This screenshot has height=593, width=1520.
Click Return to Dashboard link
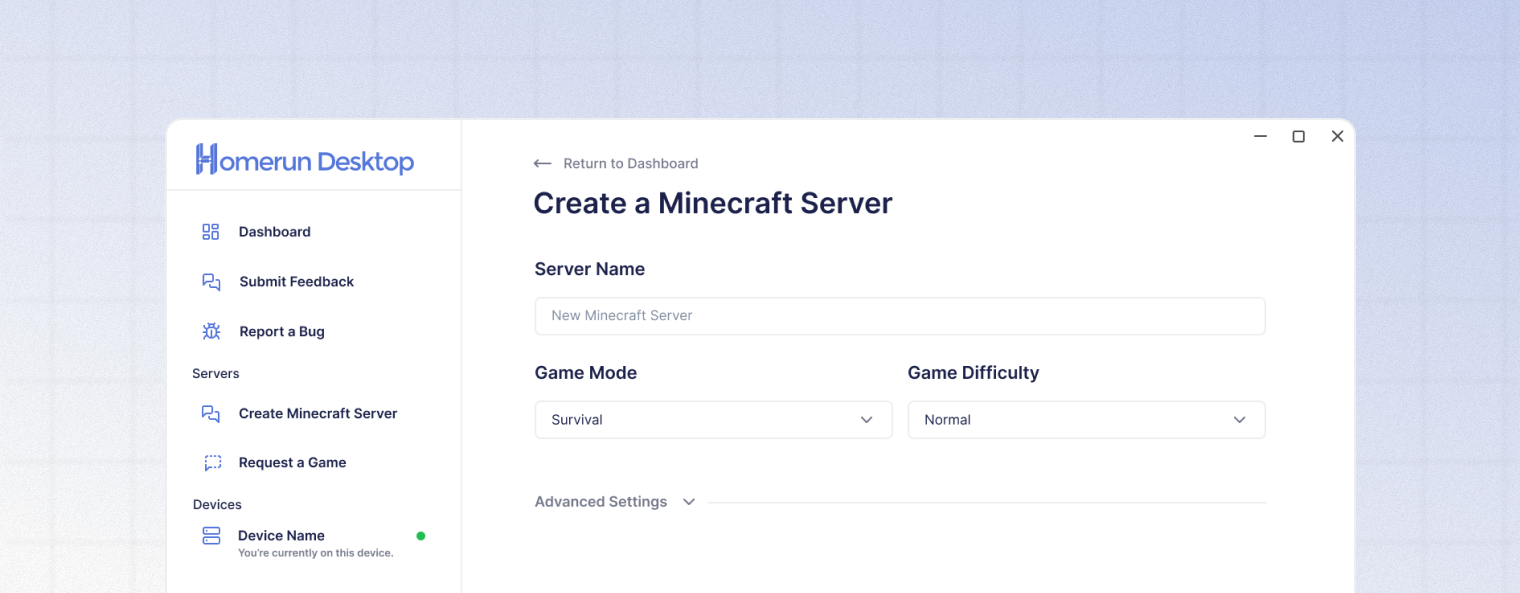pos(630,164)
